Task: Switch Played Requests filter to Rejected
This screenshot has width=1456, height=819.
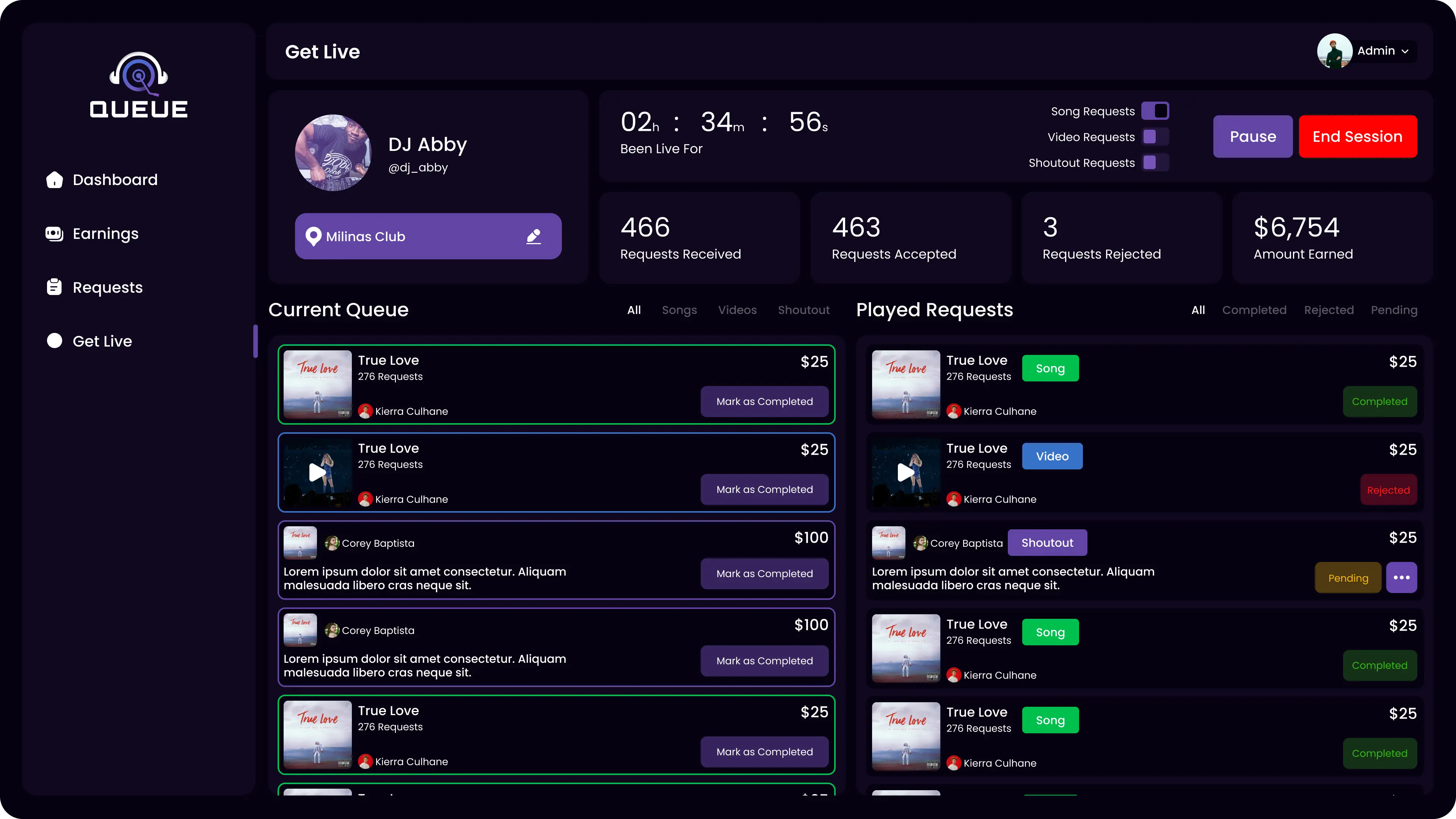Action: (1329, 310)
